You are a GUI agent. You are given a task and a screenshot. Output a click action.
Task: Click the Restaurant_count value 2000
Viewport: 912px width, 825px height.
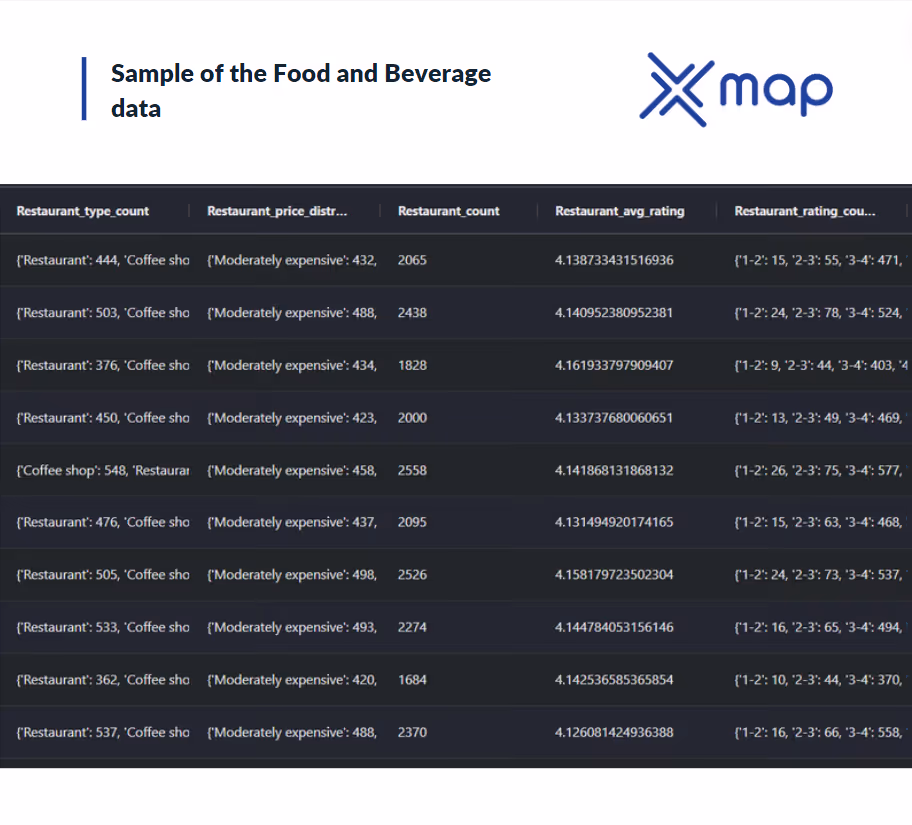[412, 418]
